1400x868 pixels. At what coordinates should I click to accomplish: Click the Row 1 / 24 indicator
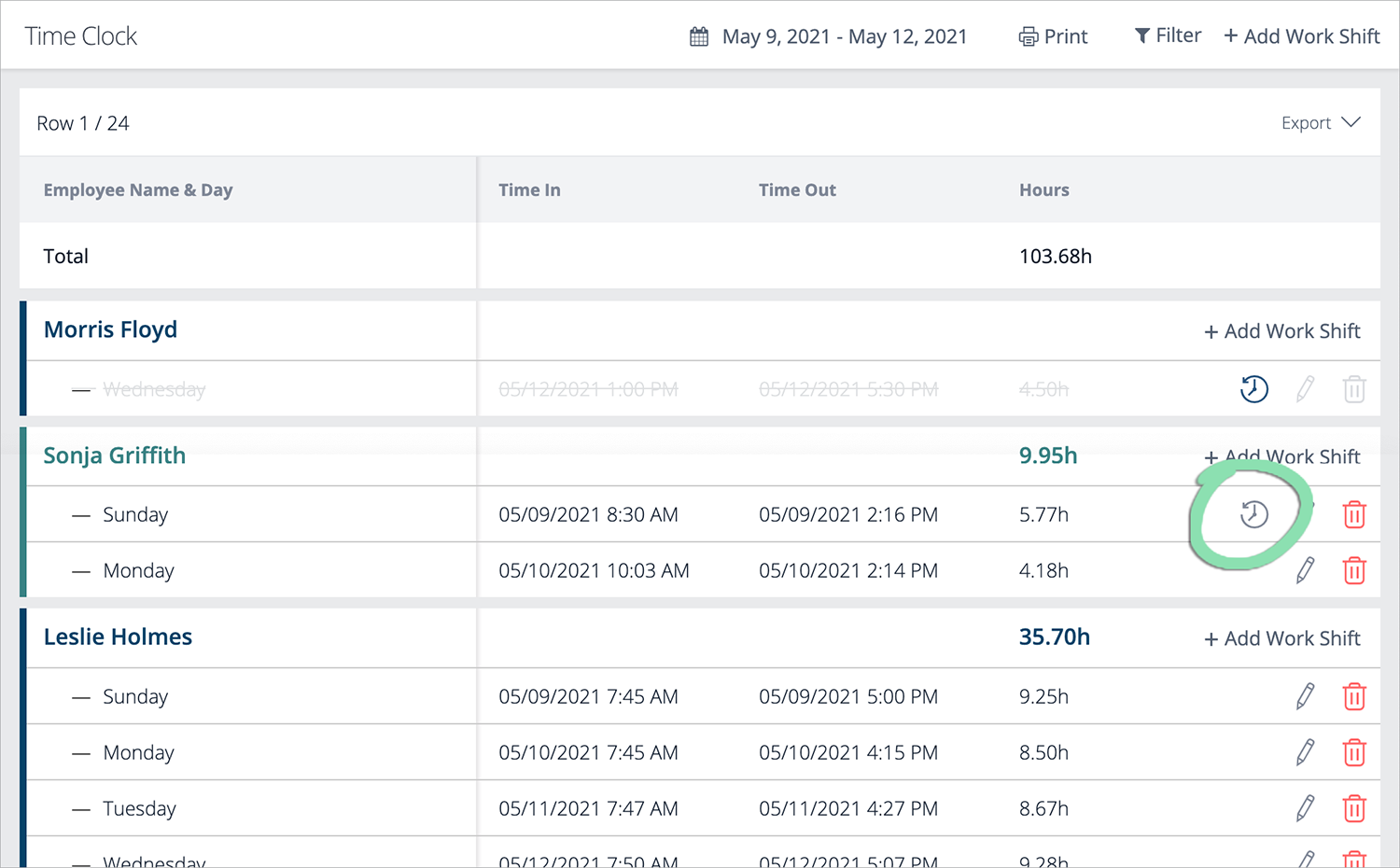pyautogui.click(x=83, y=123)
